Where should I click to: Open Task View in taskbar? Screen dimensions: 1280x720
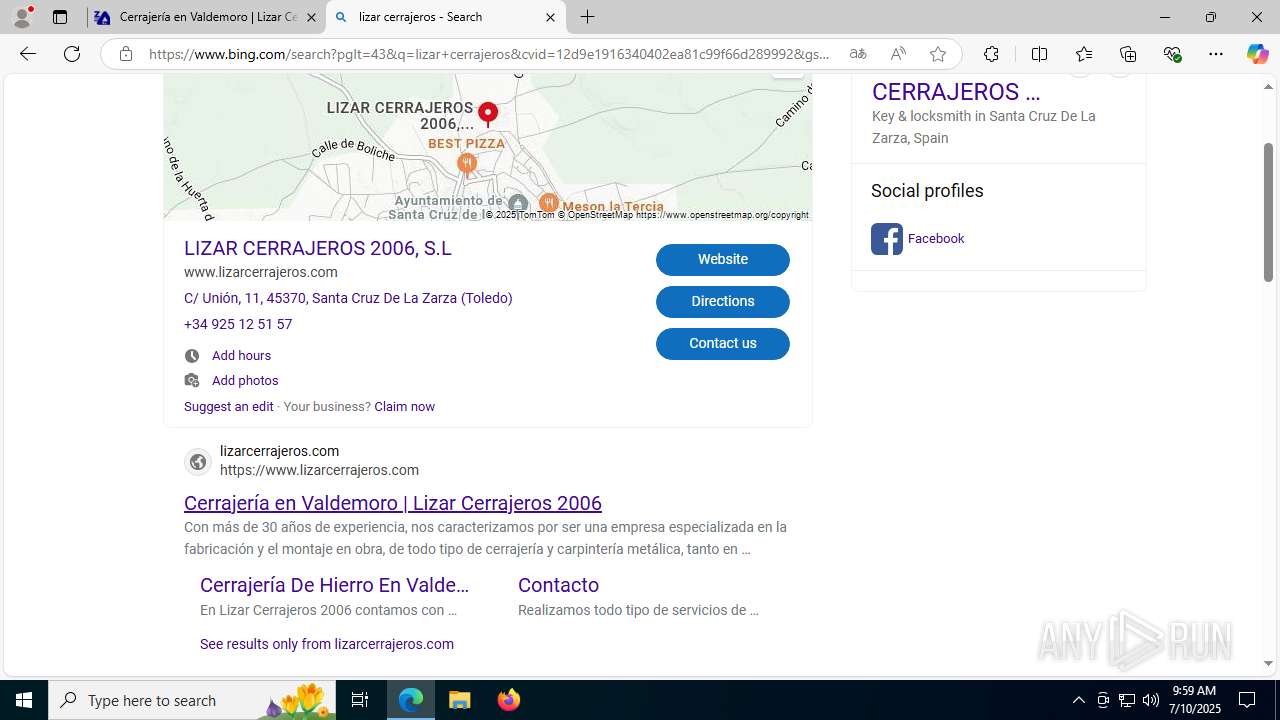(360, 700)
